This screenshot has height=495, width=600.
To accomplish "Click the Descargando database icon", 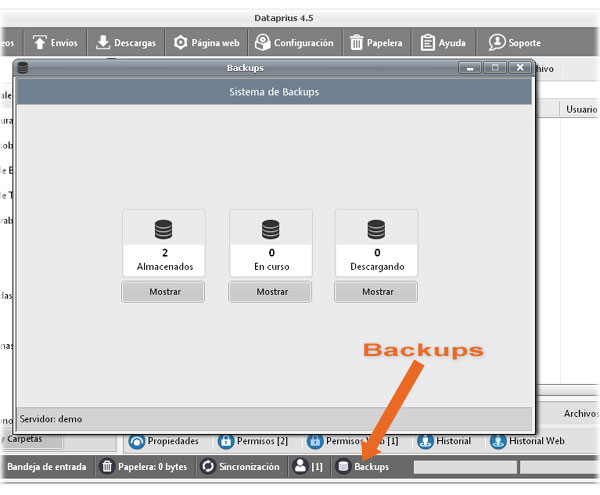I will point(376,230).
